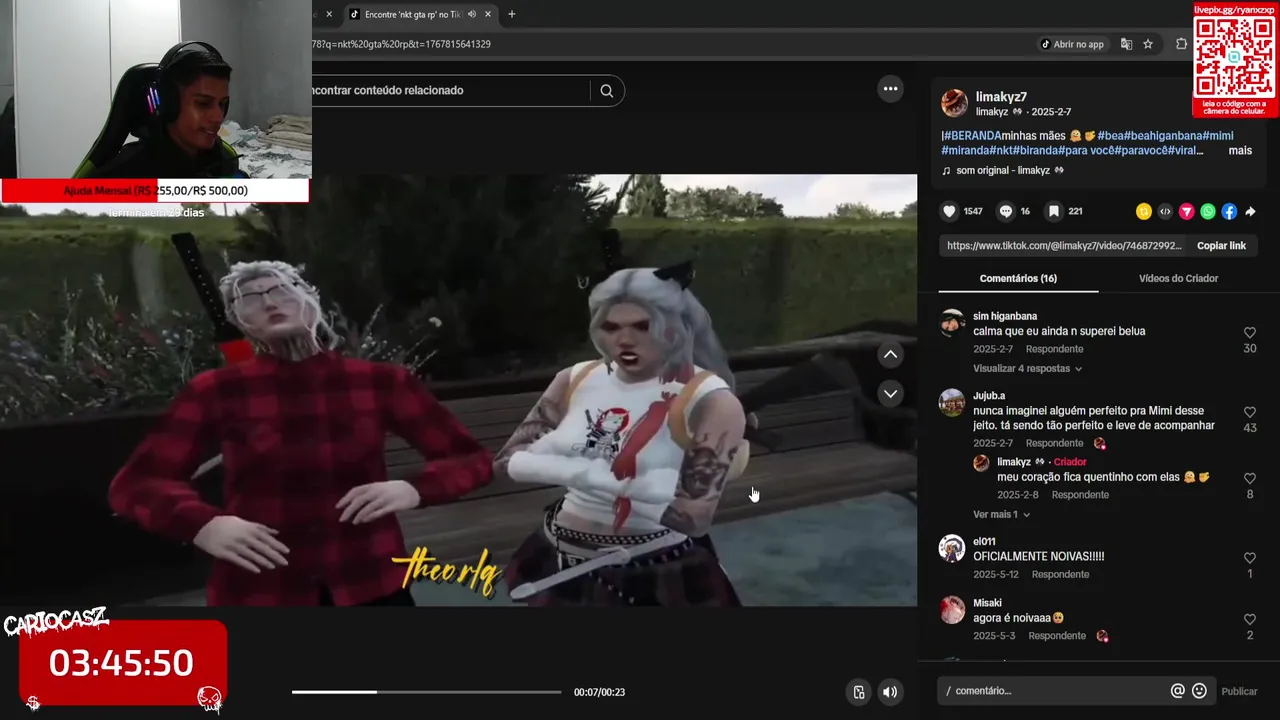
Task: Open Jujub.a's commenter avatar
Action: coord(952,402)
